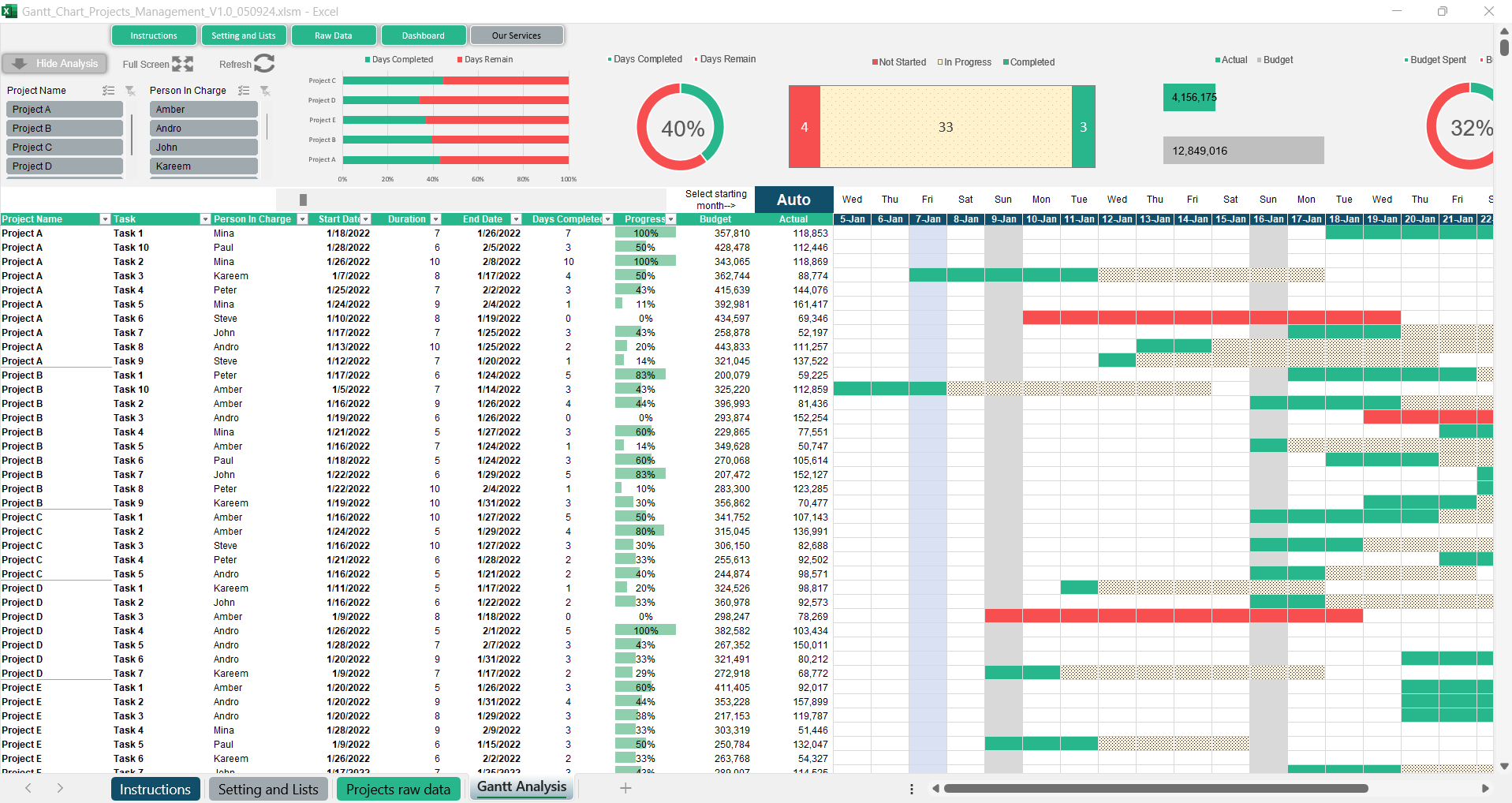Click the Auto month selector cell
1512x803 pixels.
click(x=793, y=200)
